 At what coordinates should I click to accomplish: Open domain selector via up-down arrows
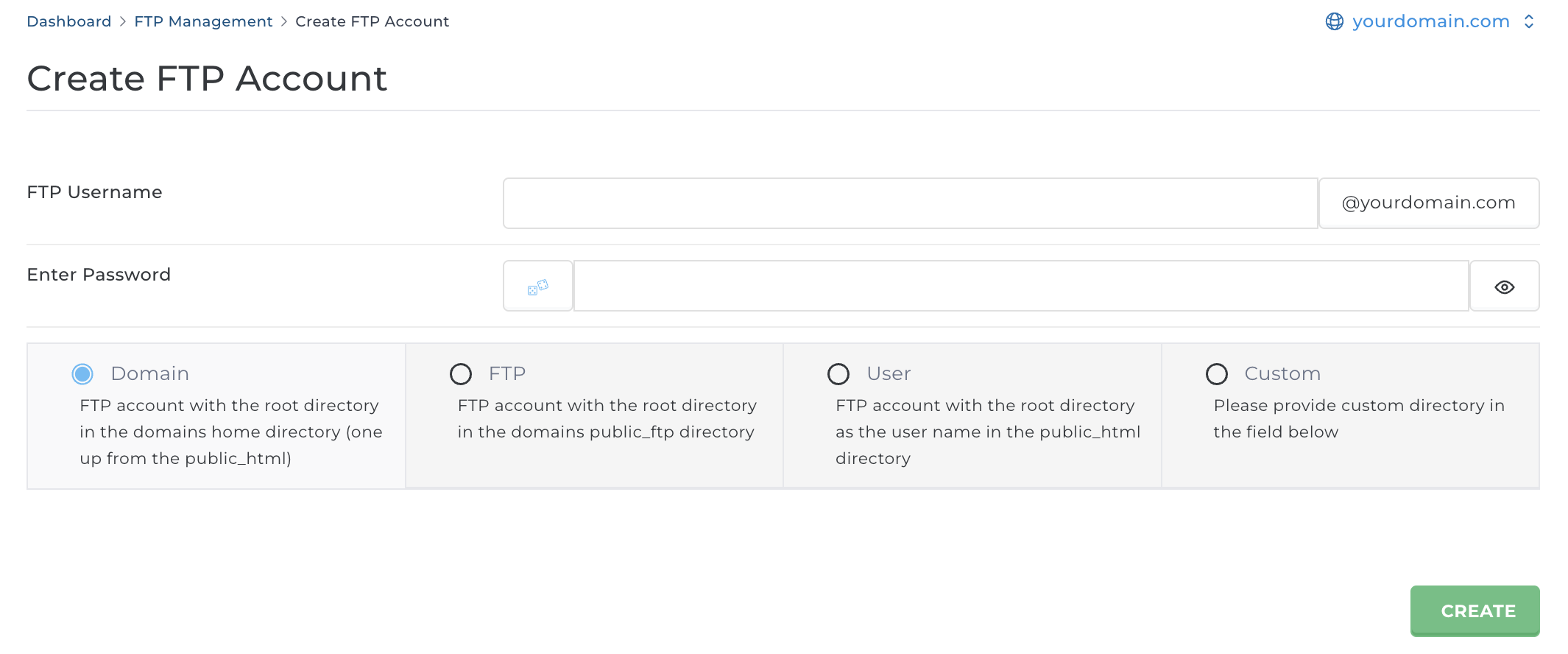(1529, 21)
